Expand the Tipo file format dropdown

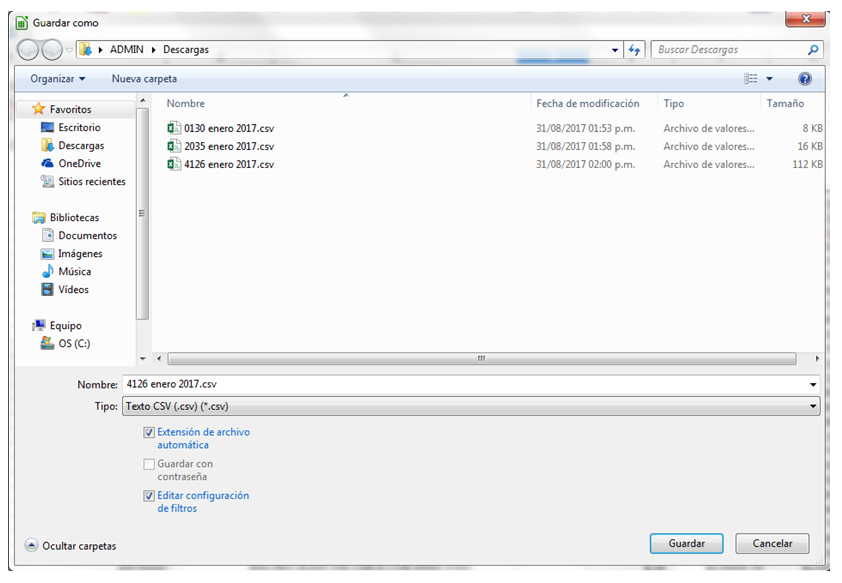click(813, 407)
